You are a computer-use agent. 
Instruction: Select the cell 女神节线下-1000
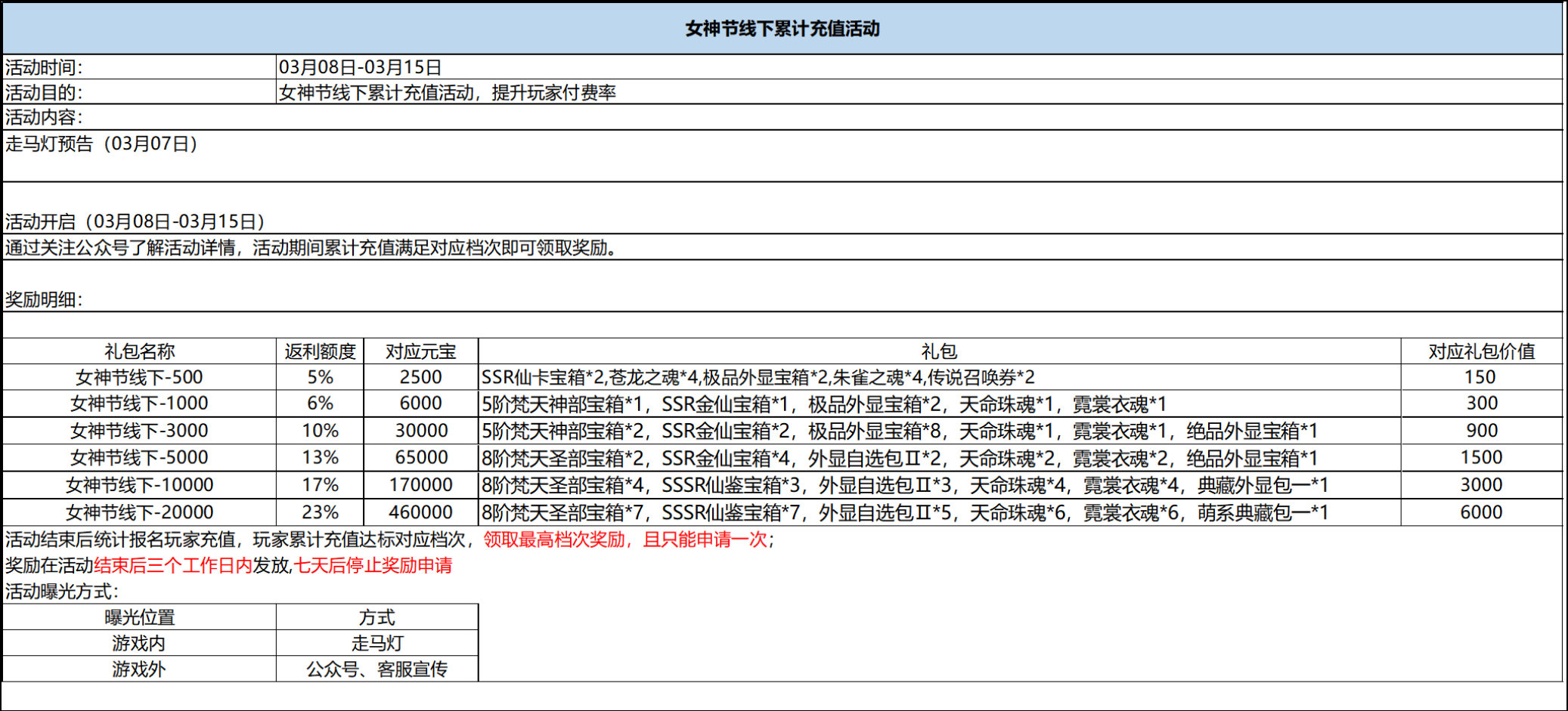[140, 403]
